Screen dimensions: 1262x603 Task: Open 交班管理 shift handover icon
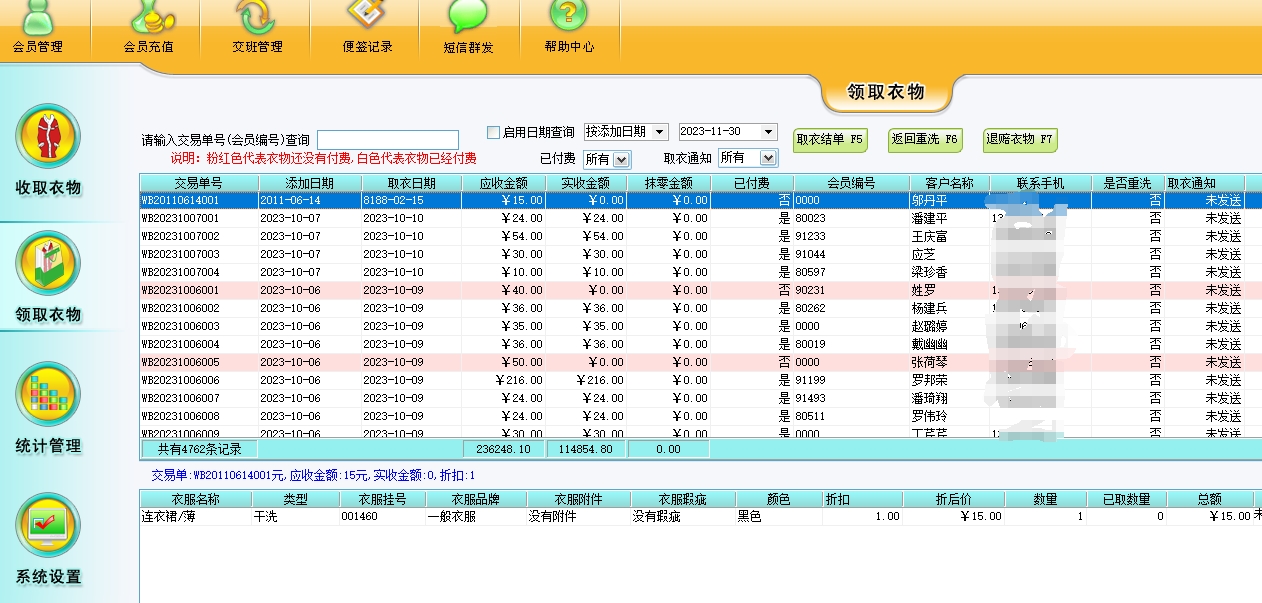coord(257,17)
